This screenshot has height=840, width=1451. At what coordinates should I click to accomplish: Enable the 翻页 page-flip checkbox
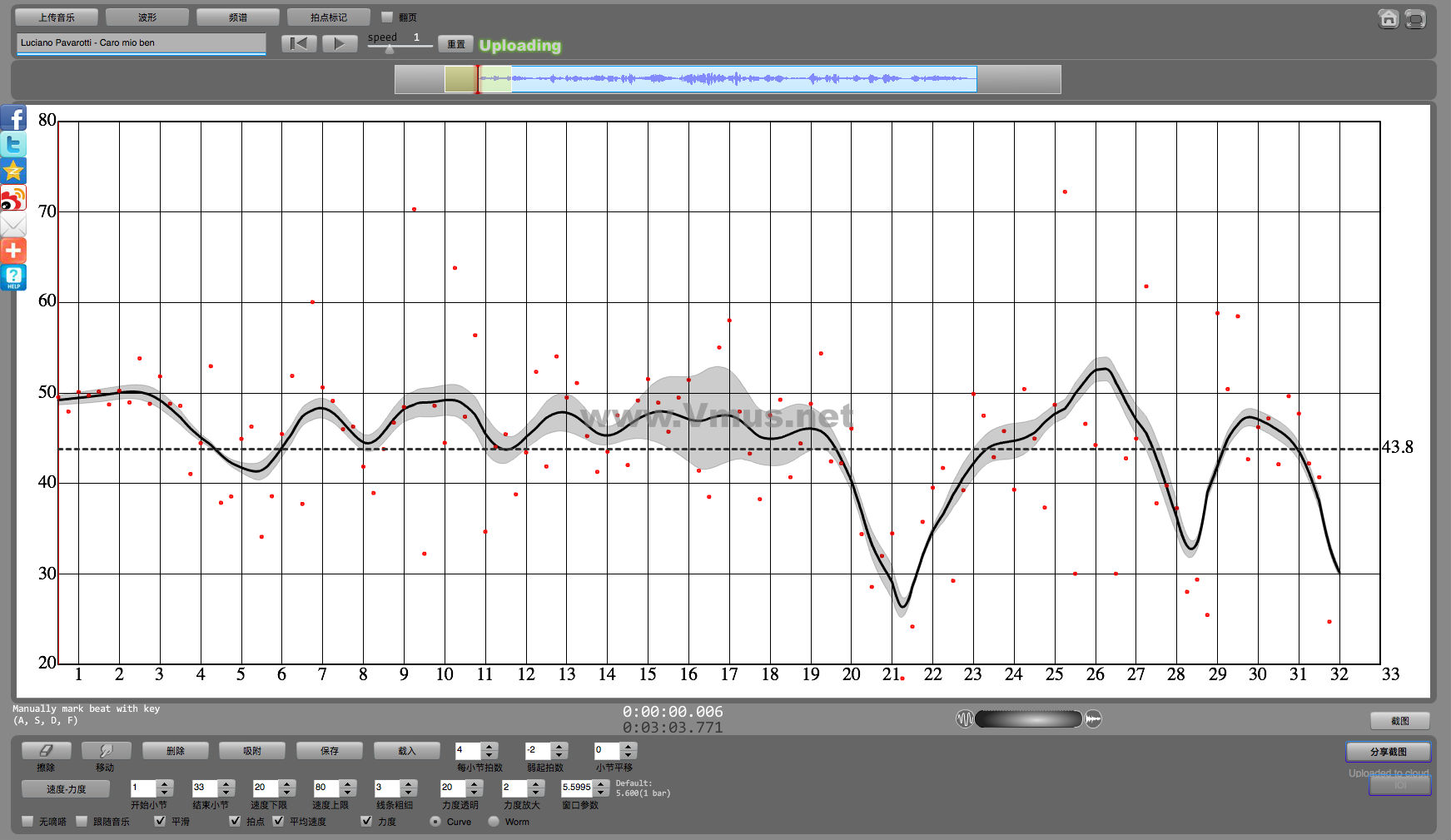(x=387, y=17)
